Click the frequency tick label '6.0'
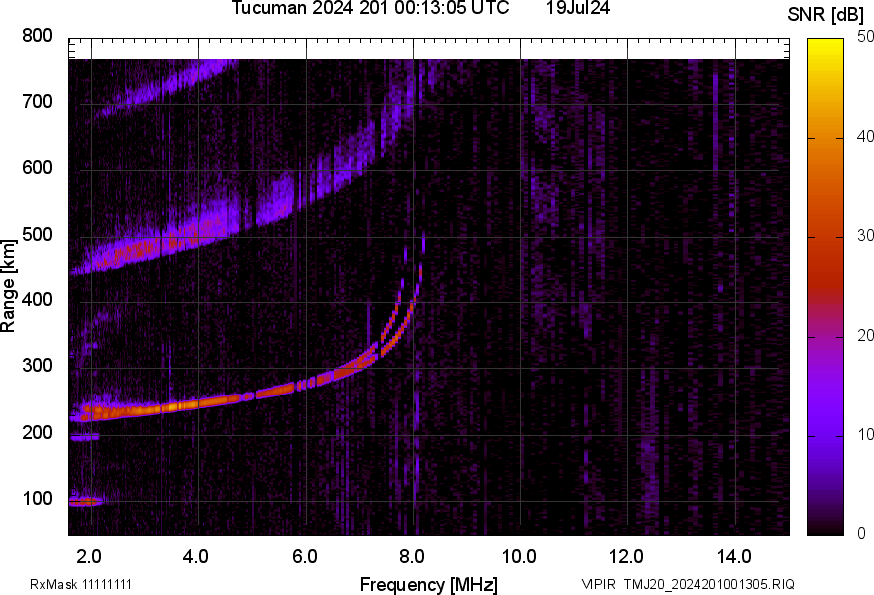This screenshot has width=874, height=595. (304, 557)
